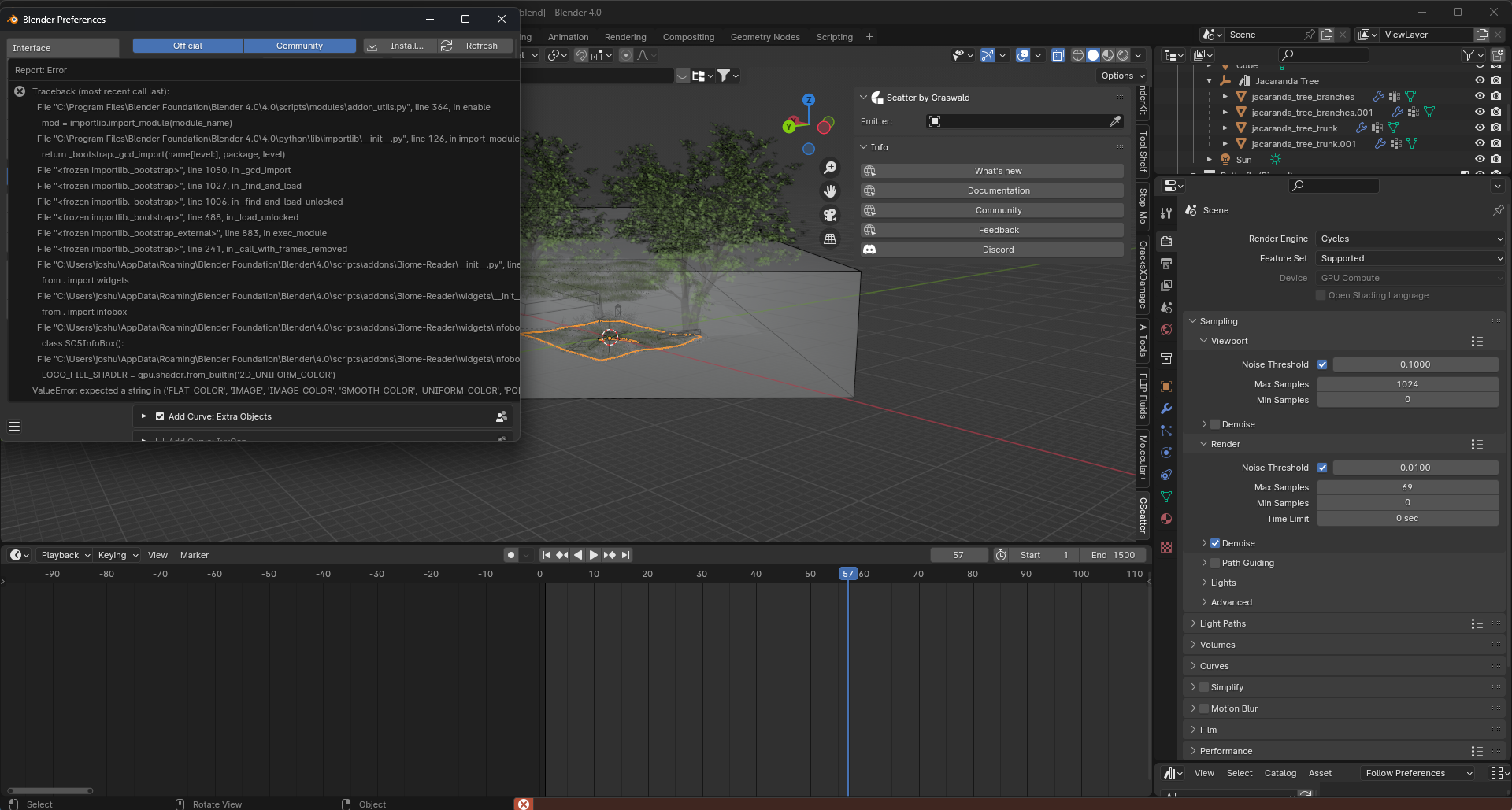Toggle Viewport Noise Threshold checkbox
Viewport: 1512px width, 810px height.
point(1322,364)
